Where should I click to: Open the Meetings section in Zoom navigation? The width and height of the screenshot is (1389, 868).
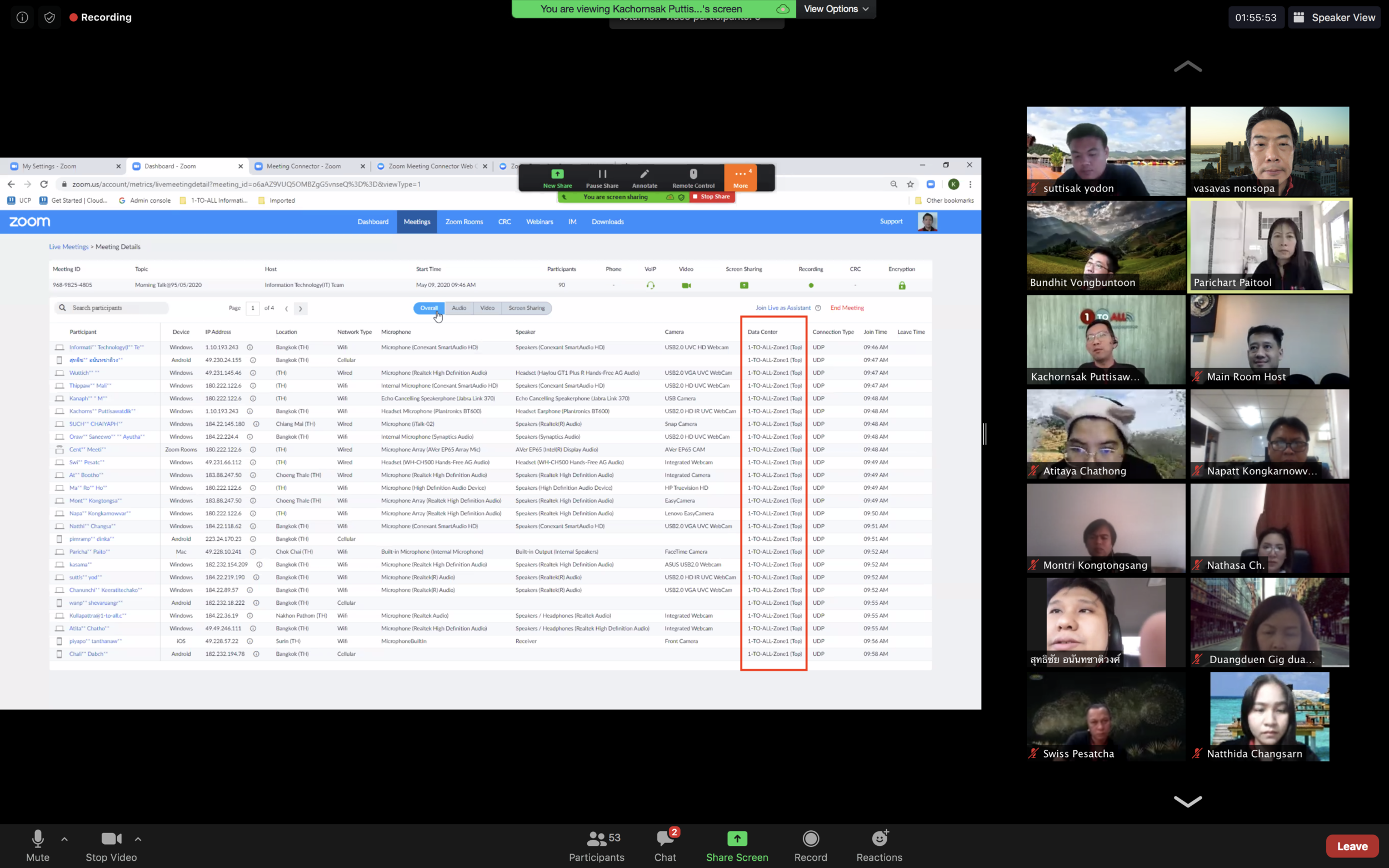417,222
